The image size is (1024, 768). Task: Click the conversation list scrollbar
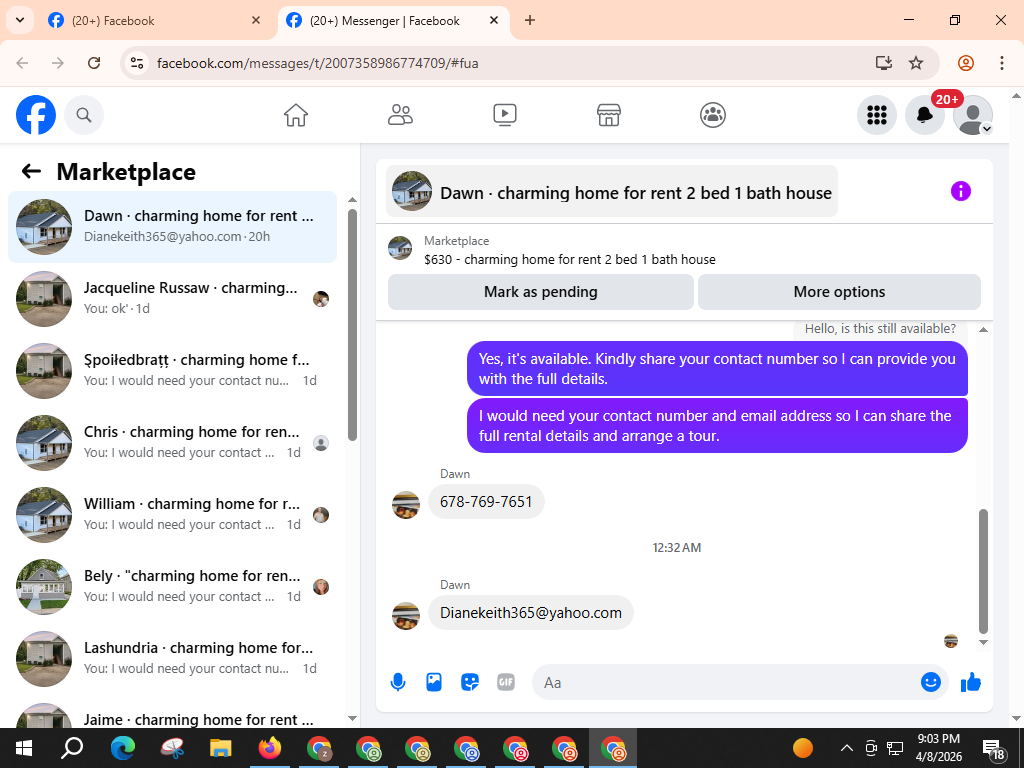coord(353,325)
